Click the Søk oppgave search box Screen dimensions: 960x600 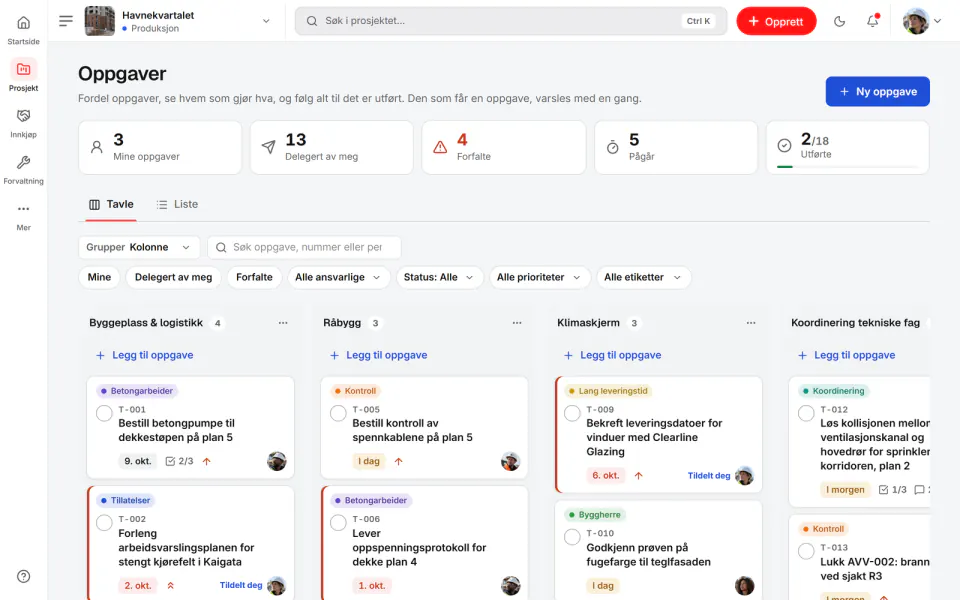(x=304, y=247)
